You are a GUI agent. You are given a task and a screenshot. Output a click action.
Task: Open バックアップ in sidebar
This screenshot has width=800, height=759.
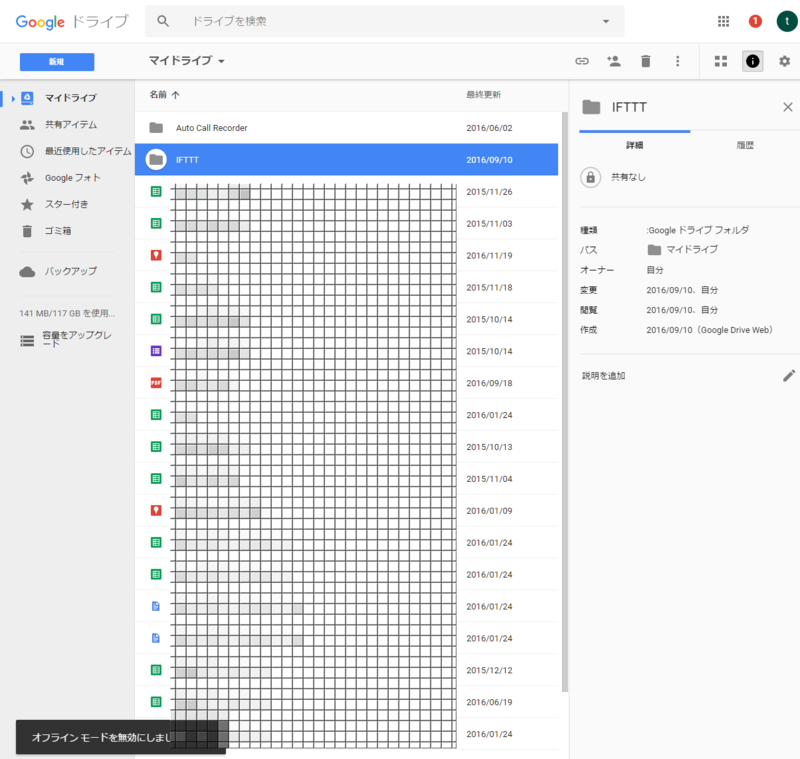pos(70,271)
